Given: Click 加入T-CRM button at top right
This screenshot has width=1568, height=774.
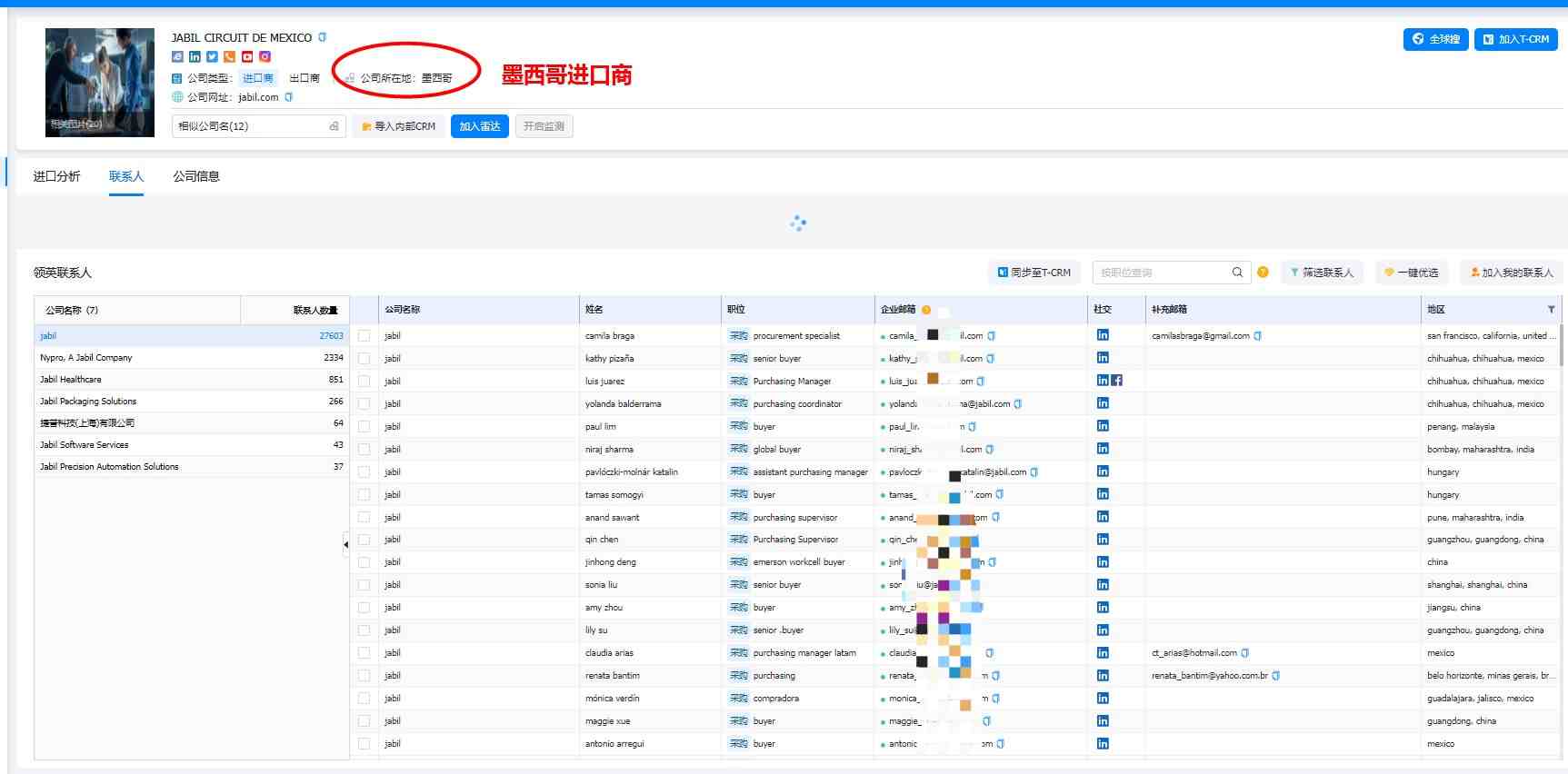Looking at the screenshot, I should point(1516,39).
